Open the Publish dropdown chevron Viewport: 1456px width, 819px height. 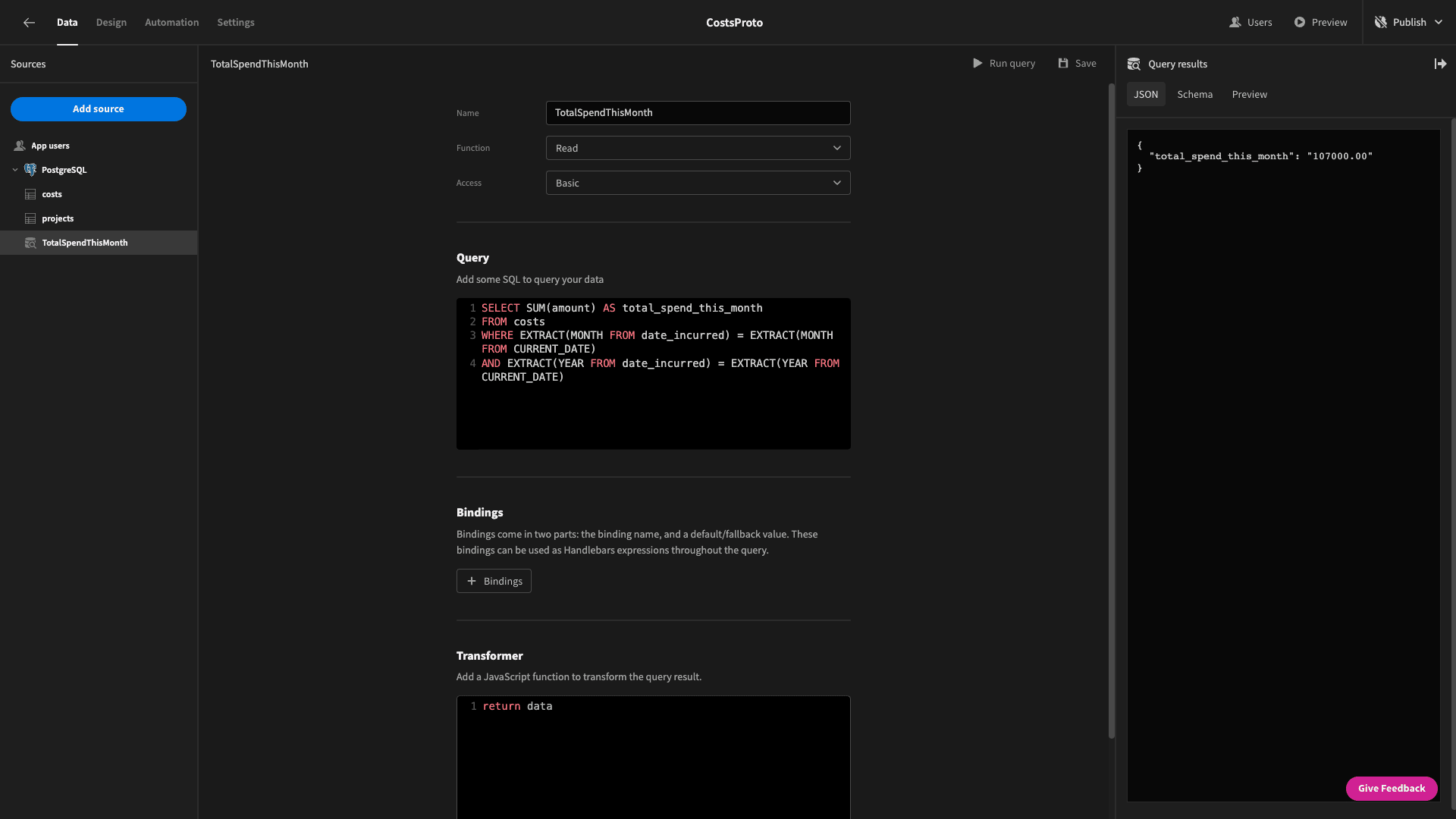click(1439, 23)
